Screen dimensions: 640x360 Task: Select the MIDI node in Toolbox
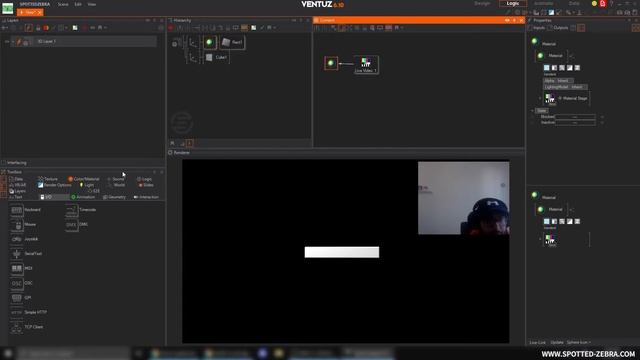tap(22, 268)
